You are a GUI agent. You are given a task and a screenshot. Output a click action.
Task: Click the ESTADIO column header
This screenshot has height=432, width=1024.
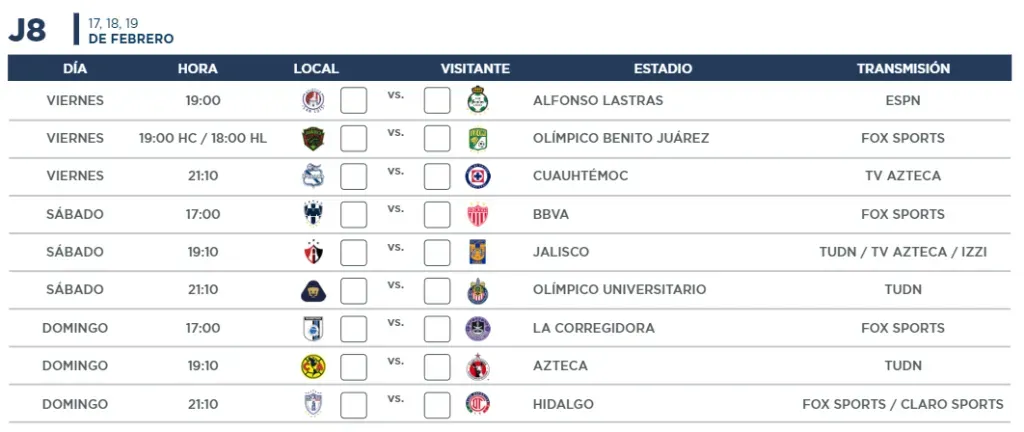point(663,69)
